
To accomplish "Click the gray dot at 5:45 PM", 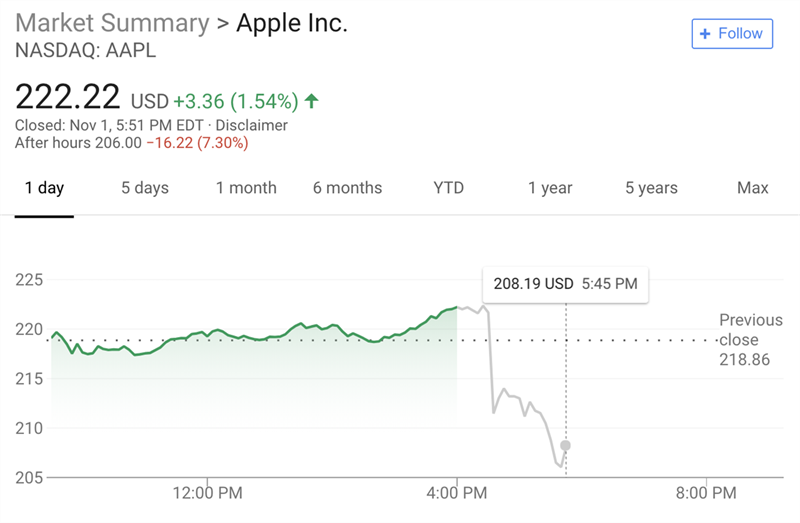I will coord(566,445).
